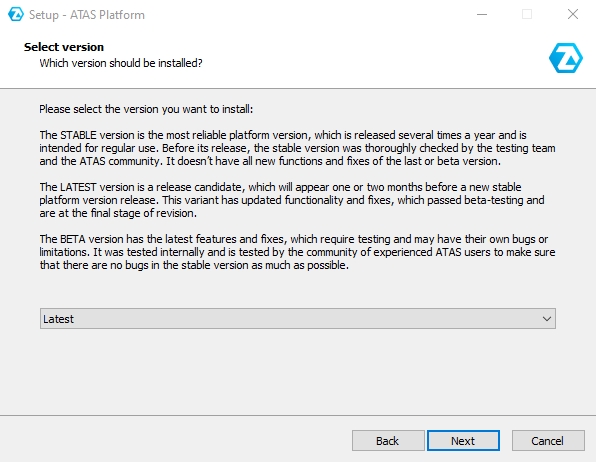Minimize the ATAS Platform setup window
The height and width of the screenshot is (462, 596).
482,14
